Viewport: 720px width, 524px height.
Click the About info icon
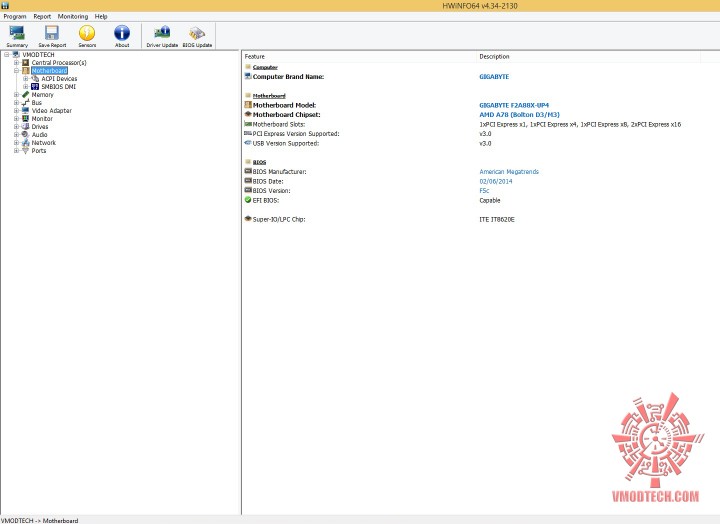click(122, 33)
